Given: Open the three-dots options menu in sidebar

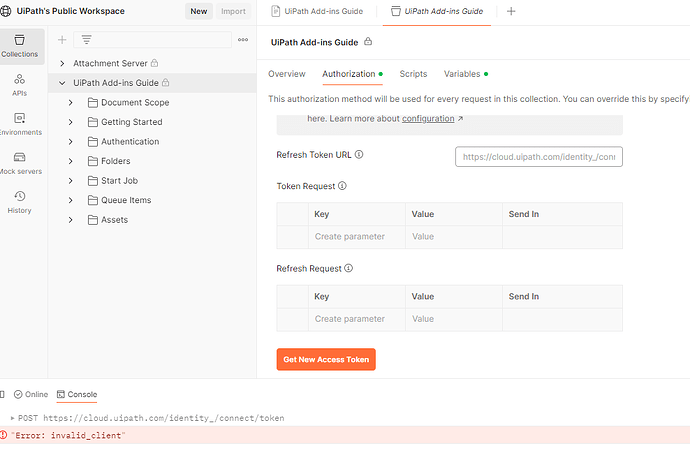Looking at the screenshot, I should [243, 40].
